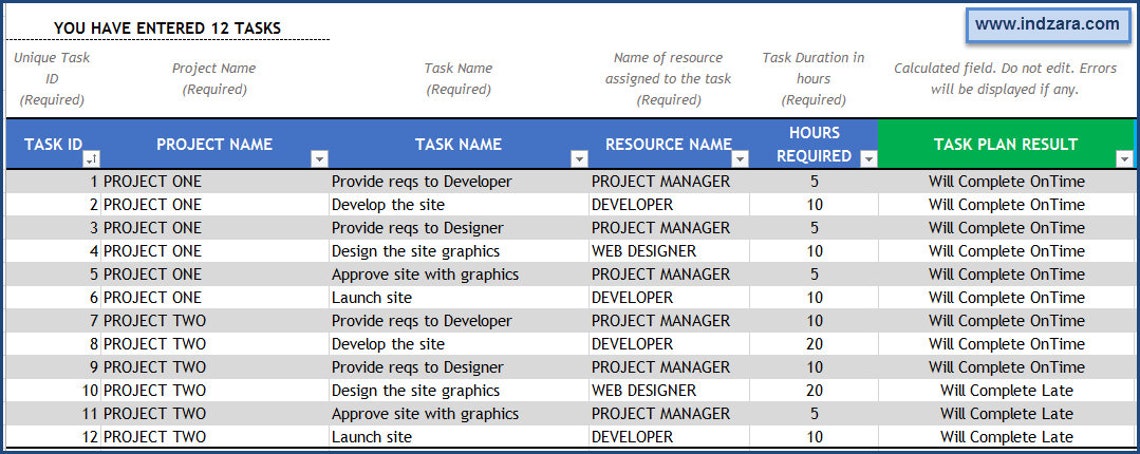Image resolution: width=1140 pixels, height=454 pixels.
Task: Open the HOURS REQUIRED filter dropdown
Action: (869, 159)
